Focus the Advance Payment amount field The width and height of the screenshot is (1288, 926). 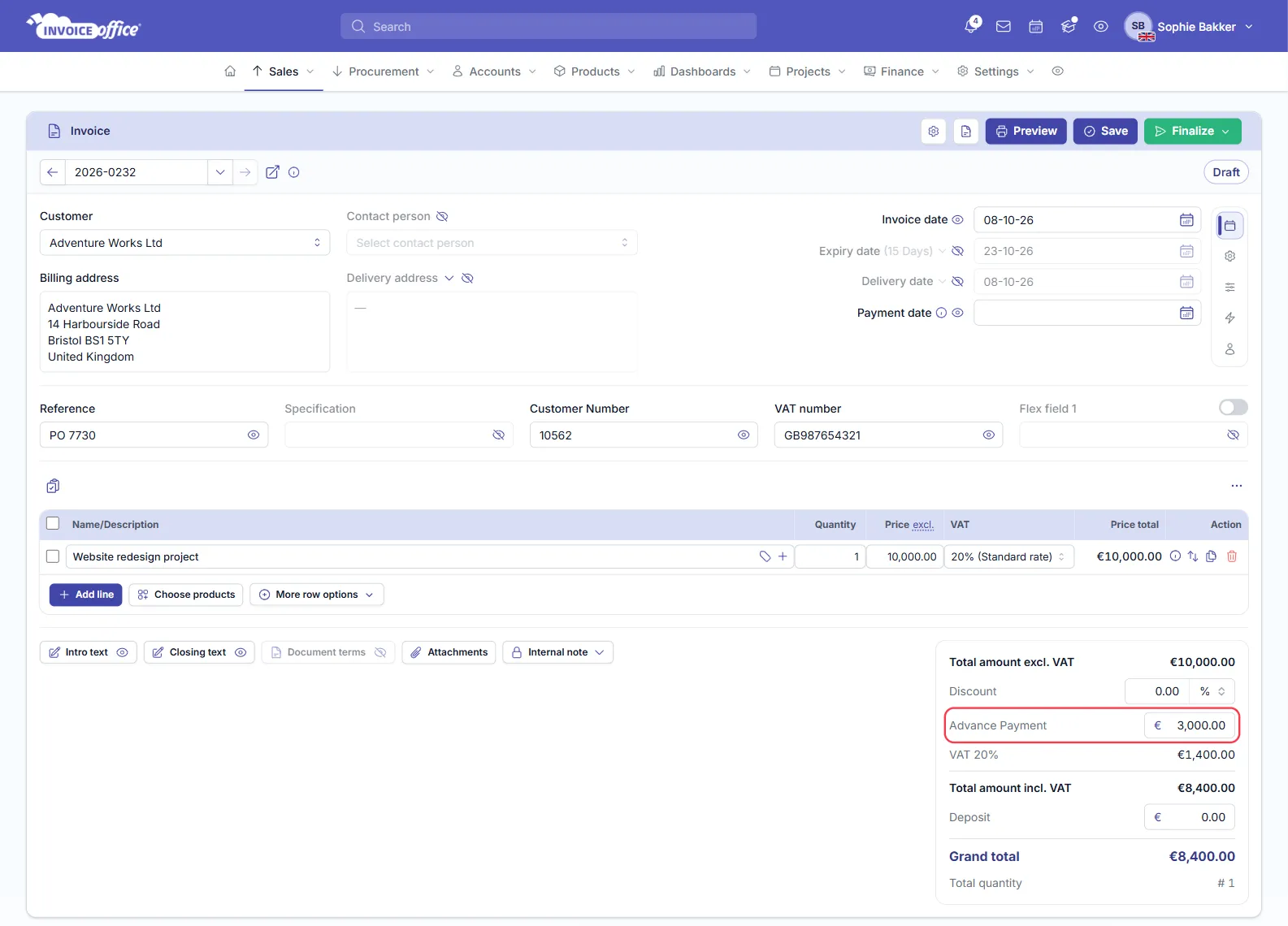(x=1190, y=725)
